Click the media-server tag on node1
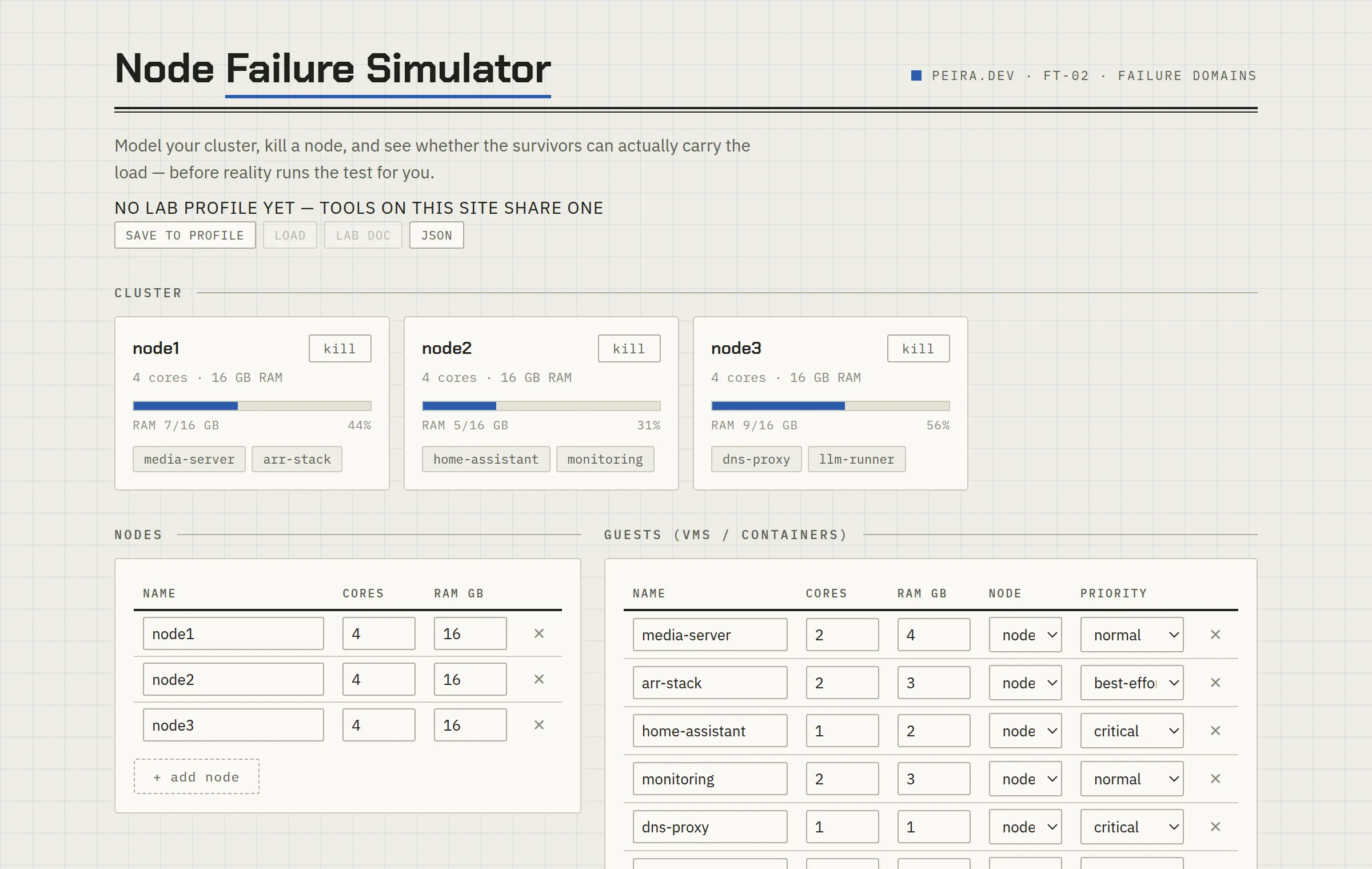Viewport: 1372px width, 869px height. pyautogui.click(x=189, y=459)
